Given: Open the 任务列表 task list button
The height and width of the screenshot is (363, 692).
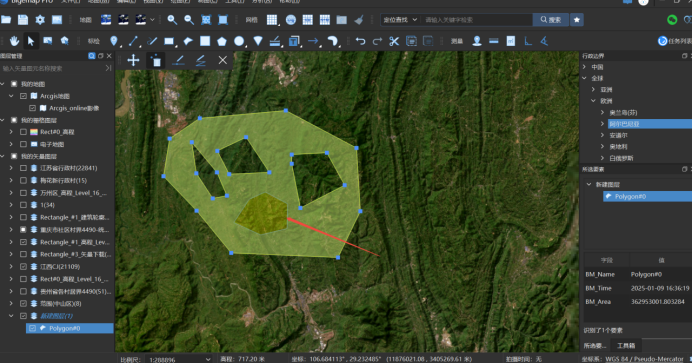Looking at the screenshot, I should pos(675,41).
